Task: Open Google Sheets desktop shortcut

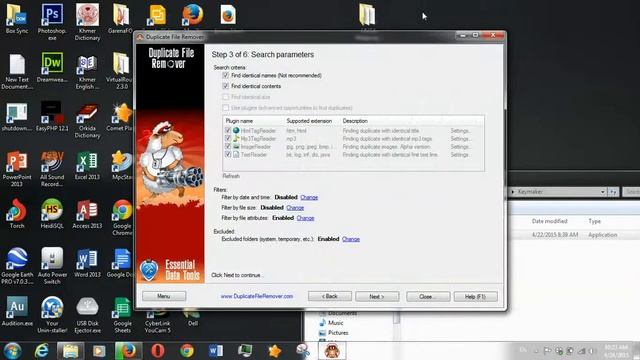Action: (122, 314)
